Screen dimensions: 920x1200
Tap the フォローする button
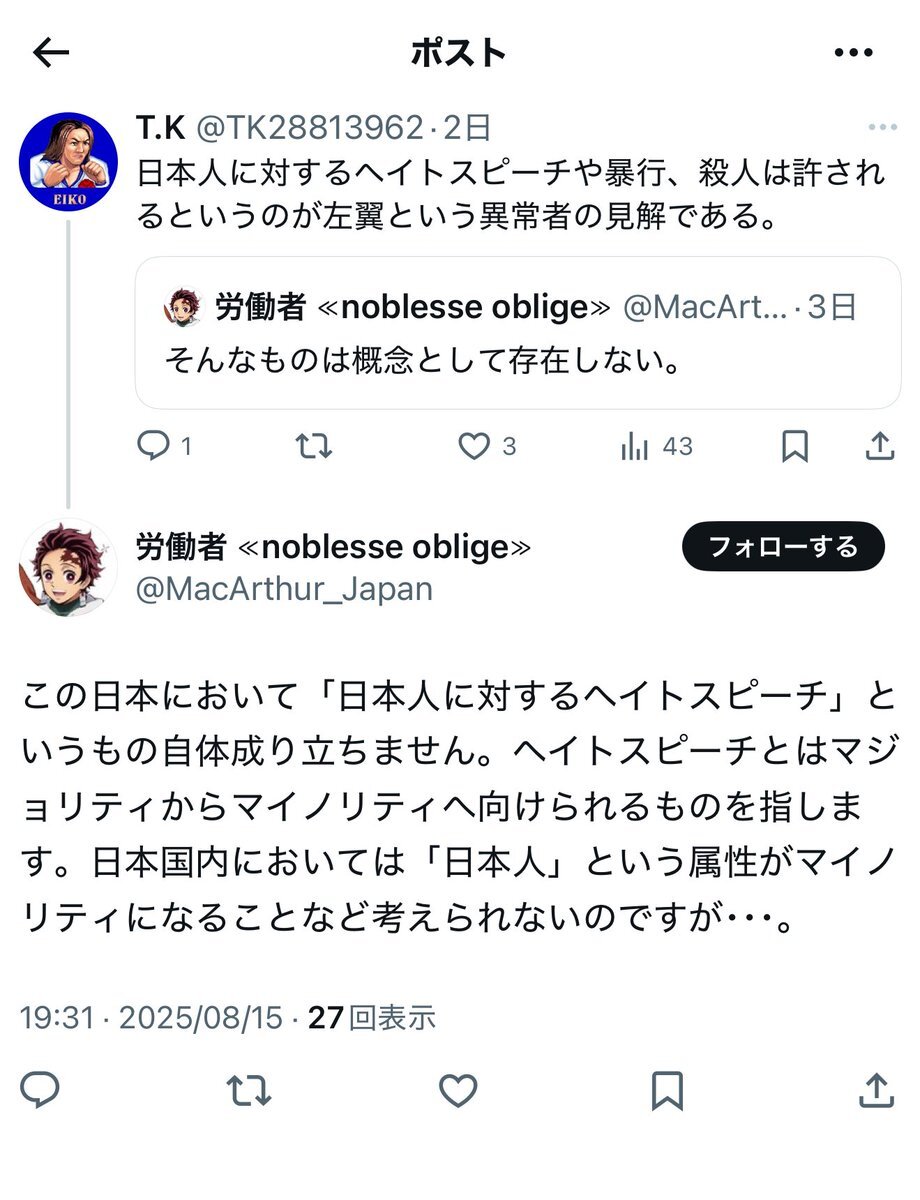783,546
